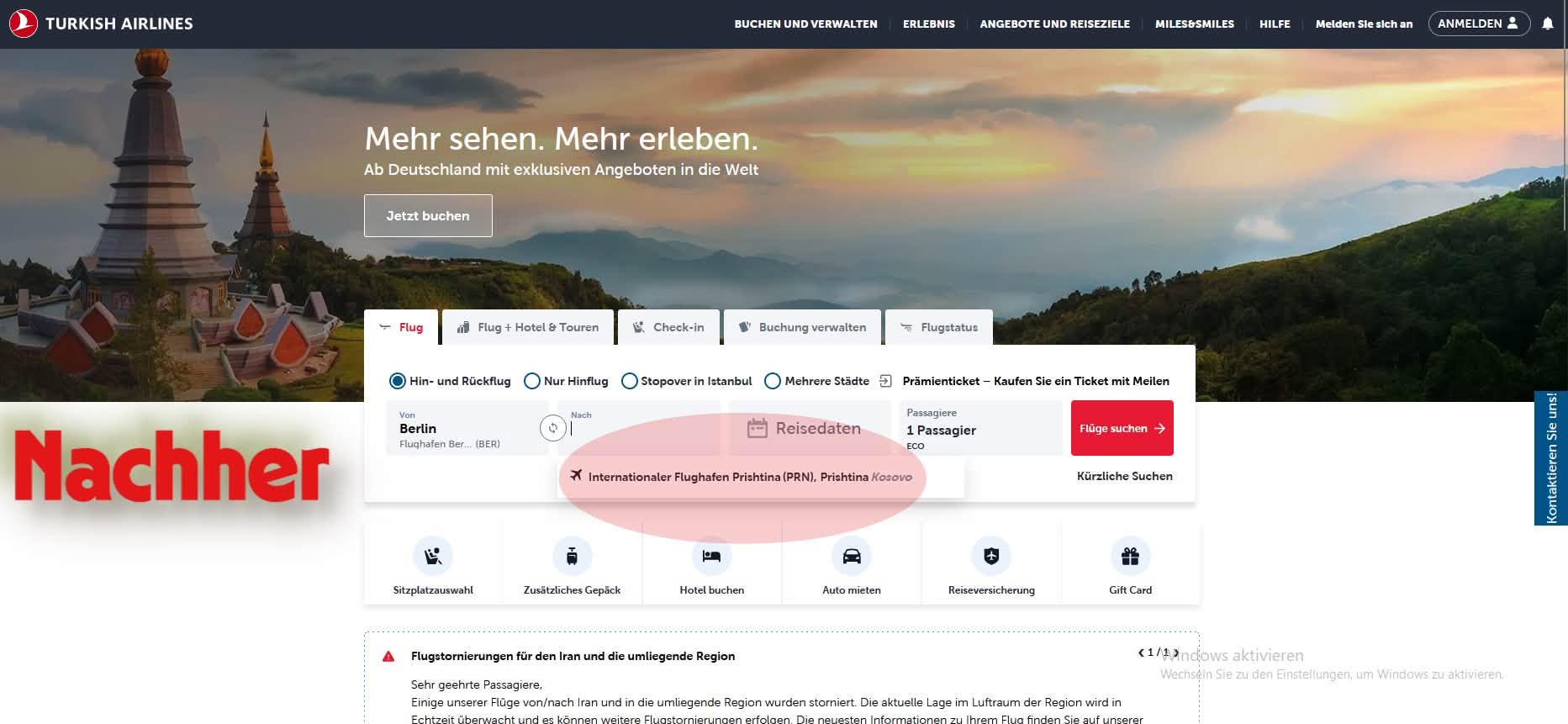Click the Auto mieten car icon

851,556
